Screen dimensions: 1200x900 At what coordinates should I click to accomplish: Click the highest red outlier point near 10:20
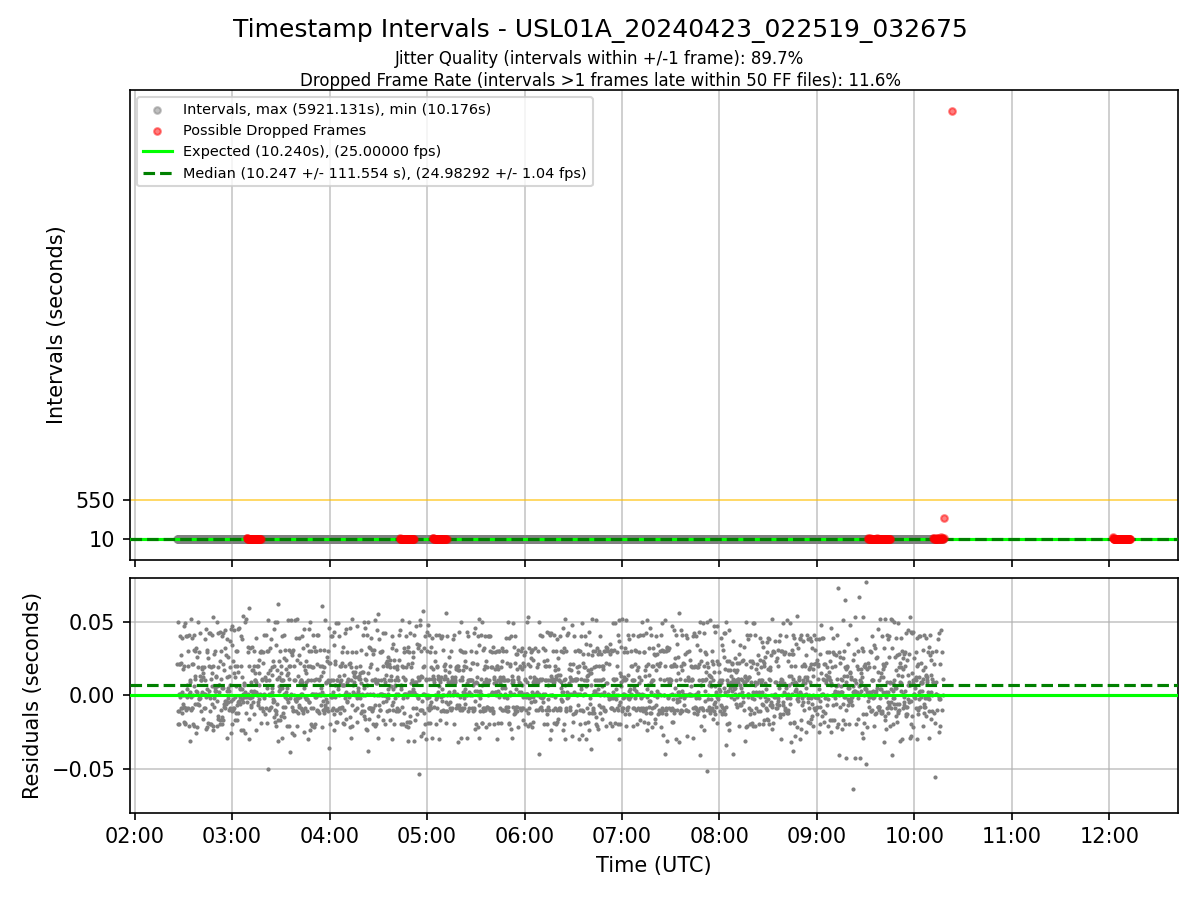tap(952, 111)
